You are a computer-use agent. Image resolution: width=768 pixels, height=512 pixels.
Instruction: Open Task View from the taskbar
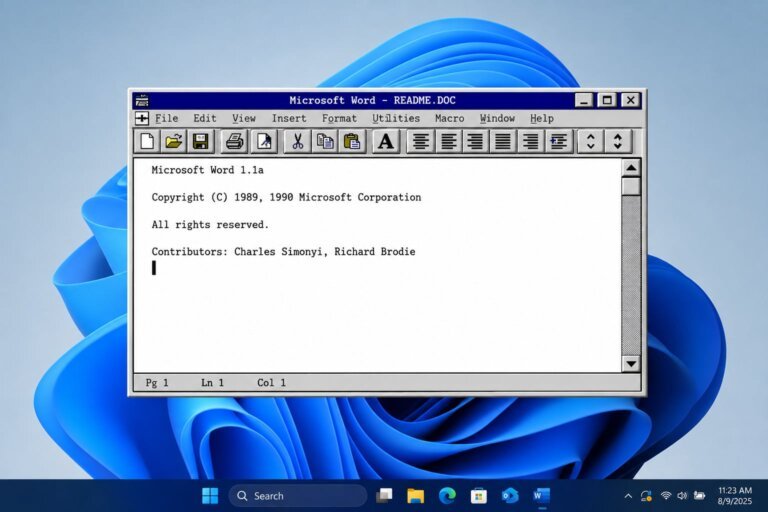(384, 496)
